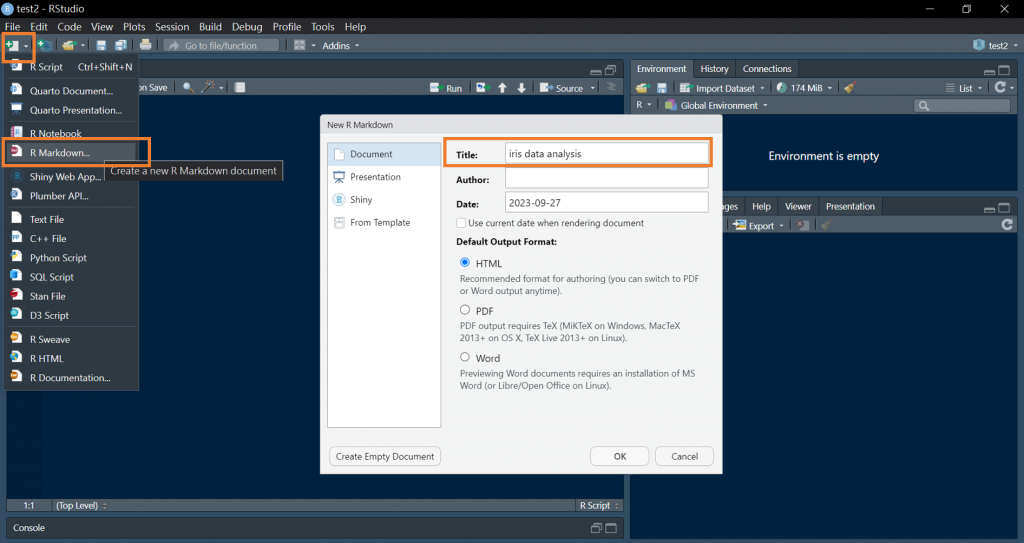Select Shiny in dialog sidebar
The width and height of the screenshot is (1024, 543).
pyautogui.click(x=384, y=199)
